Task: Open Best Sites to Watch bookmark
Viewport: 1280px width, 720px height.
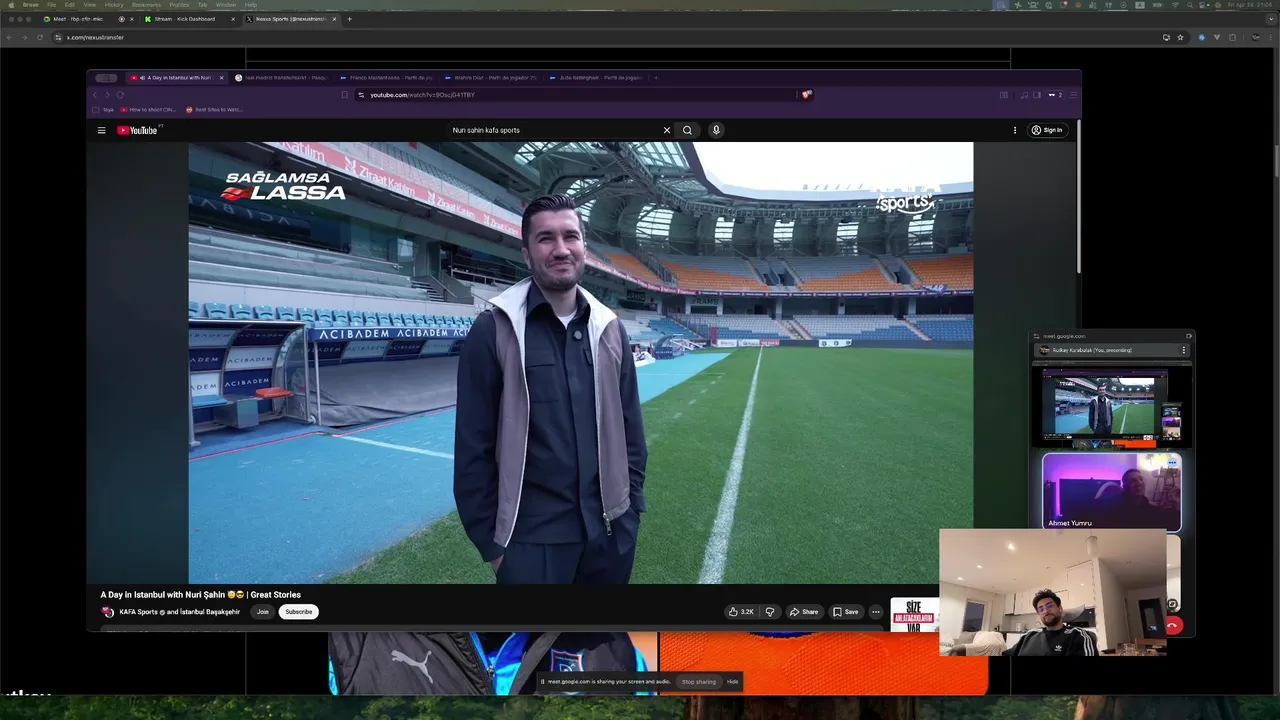Action: click(213, 109)
